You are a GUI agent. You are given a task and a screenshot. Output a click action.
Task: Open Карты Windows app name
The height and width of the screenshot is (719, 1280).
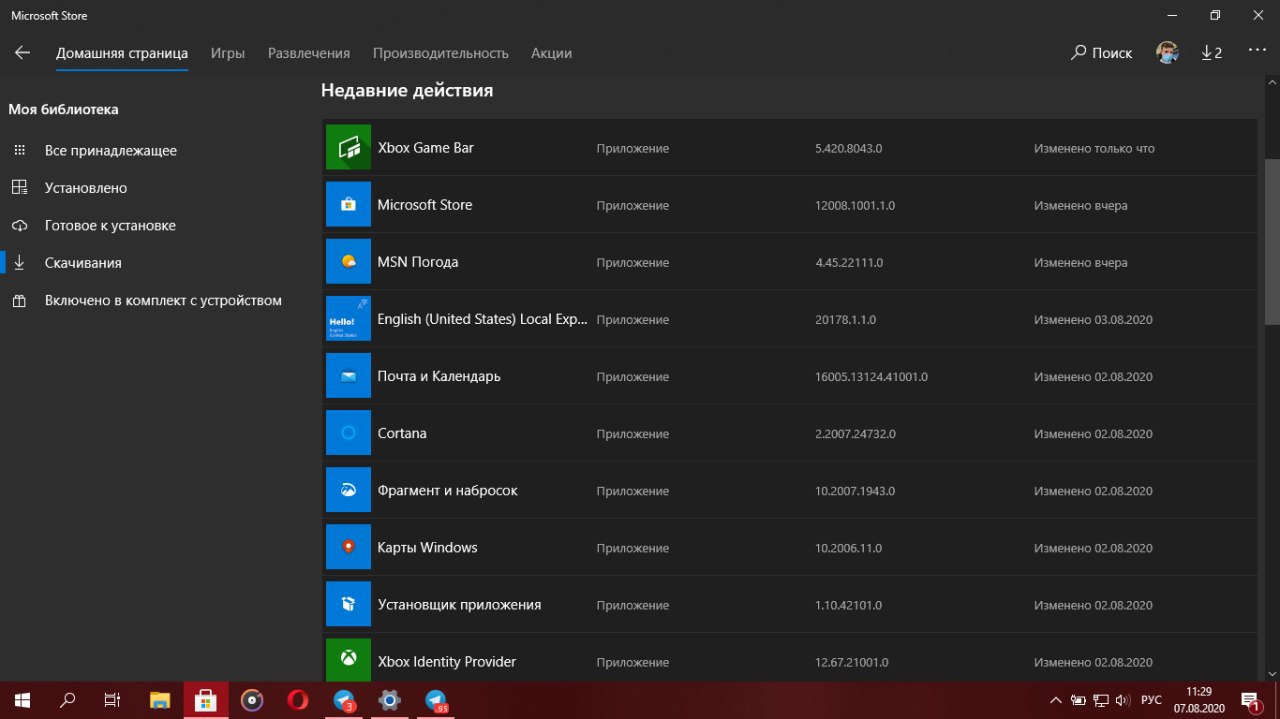point(427,547)
